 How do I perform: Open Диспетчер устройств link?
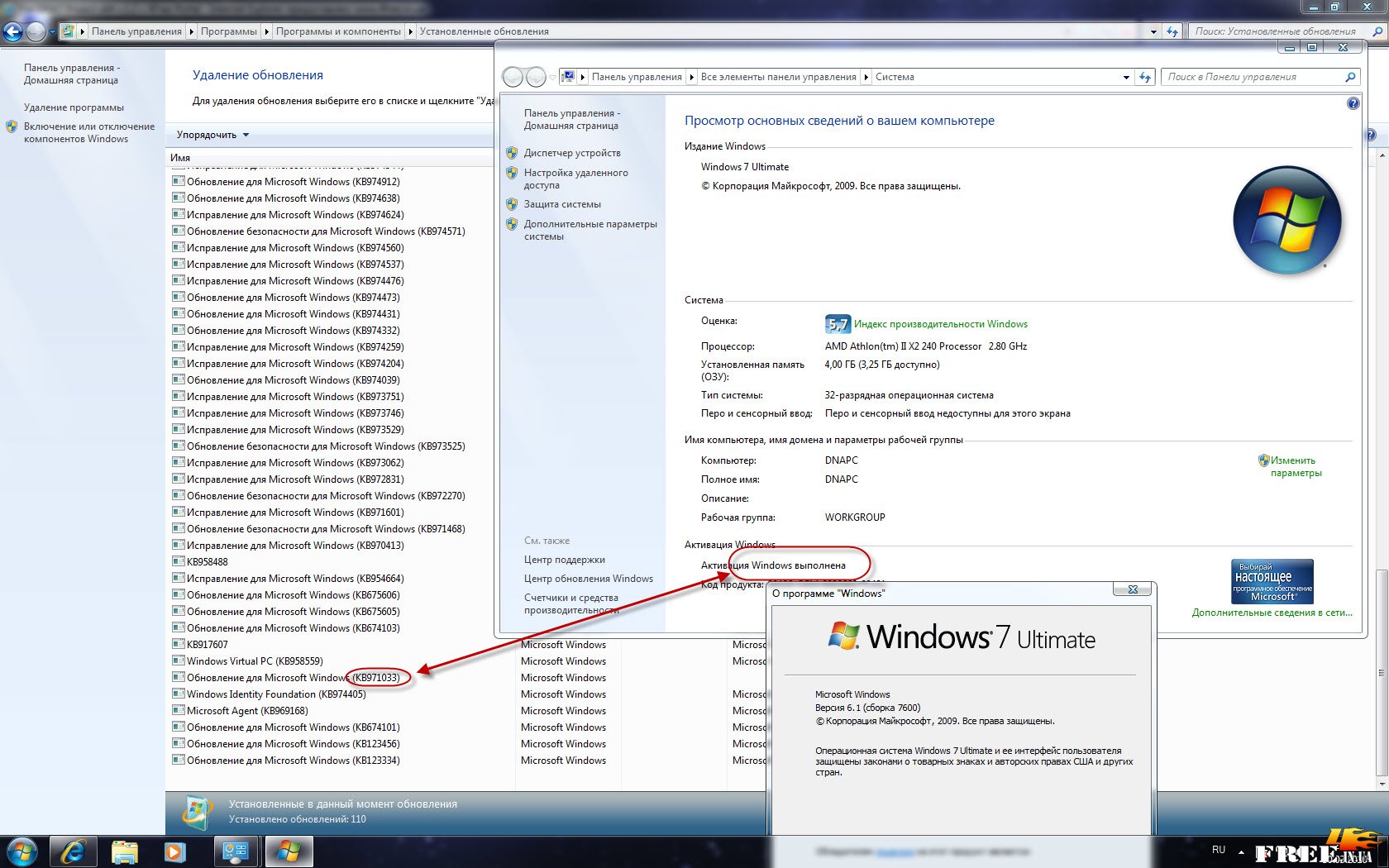click(572, 153)
